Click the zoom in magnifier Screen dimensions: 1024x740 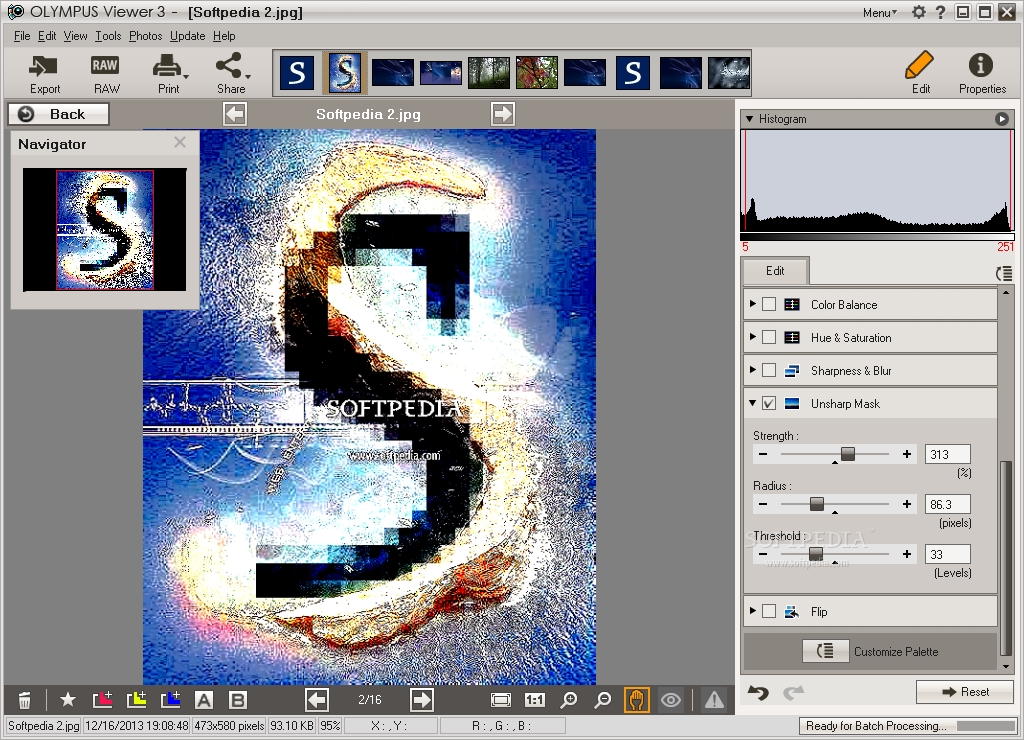tap(569, 700)
